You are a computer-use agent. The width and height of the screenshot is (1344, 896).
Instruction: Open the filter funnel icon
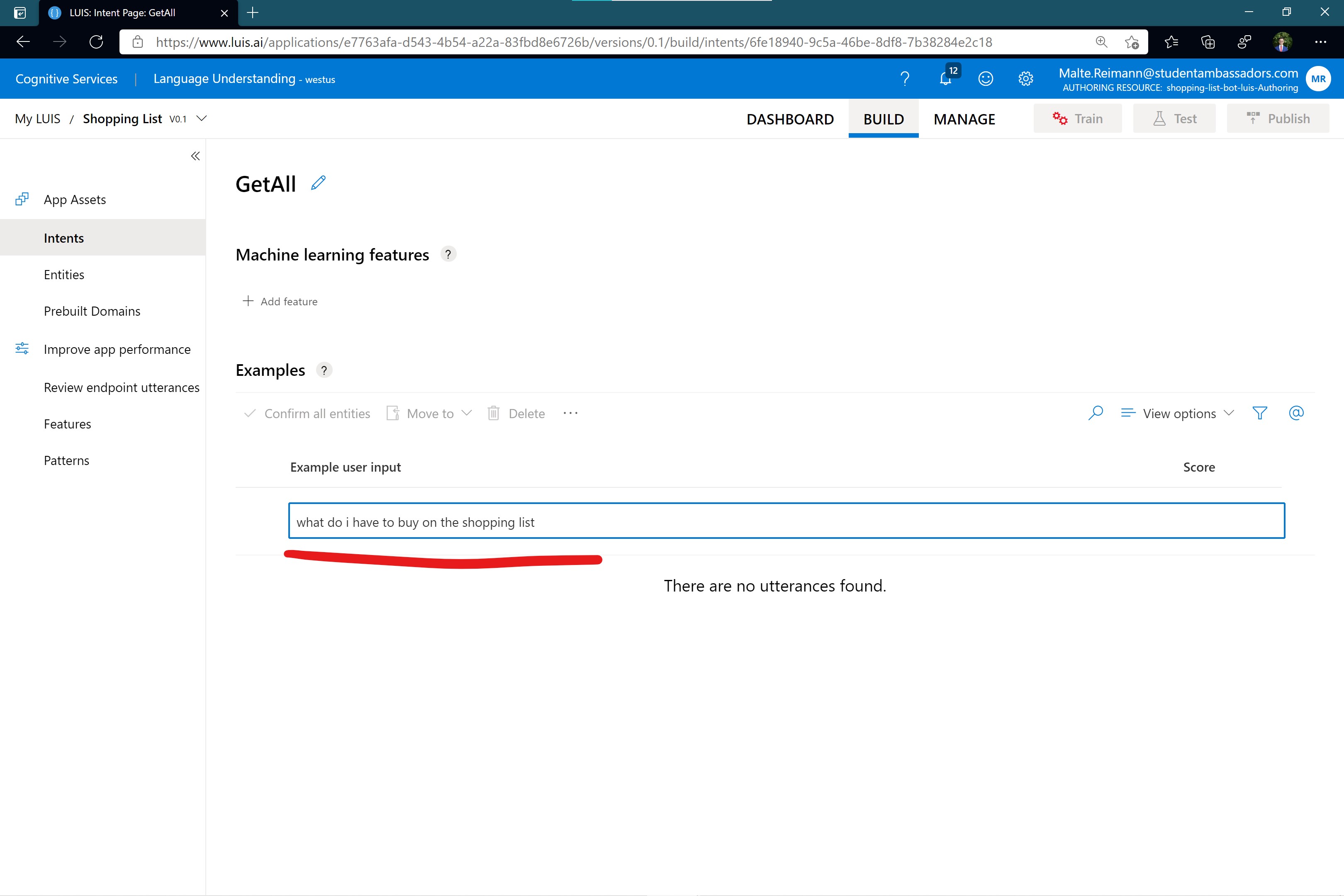[1259, 413]
